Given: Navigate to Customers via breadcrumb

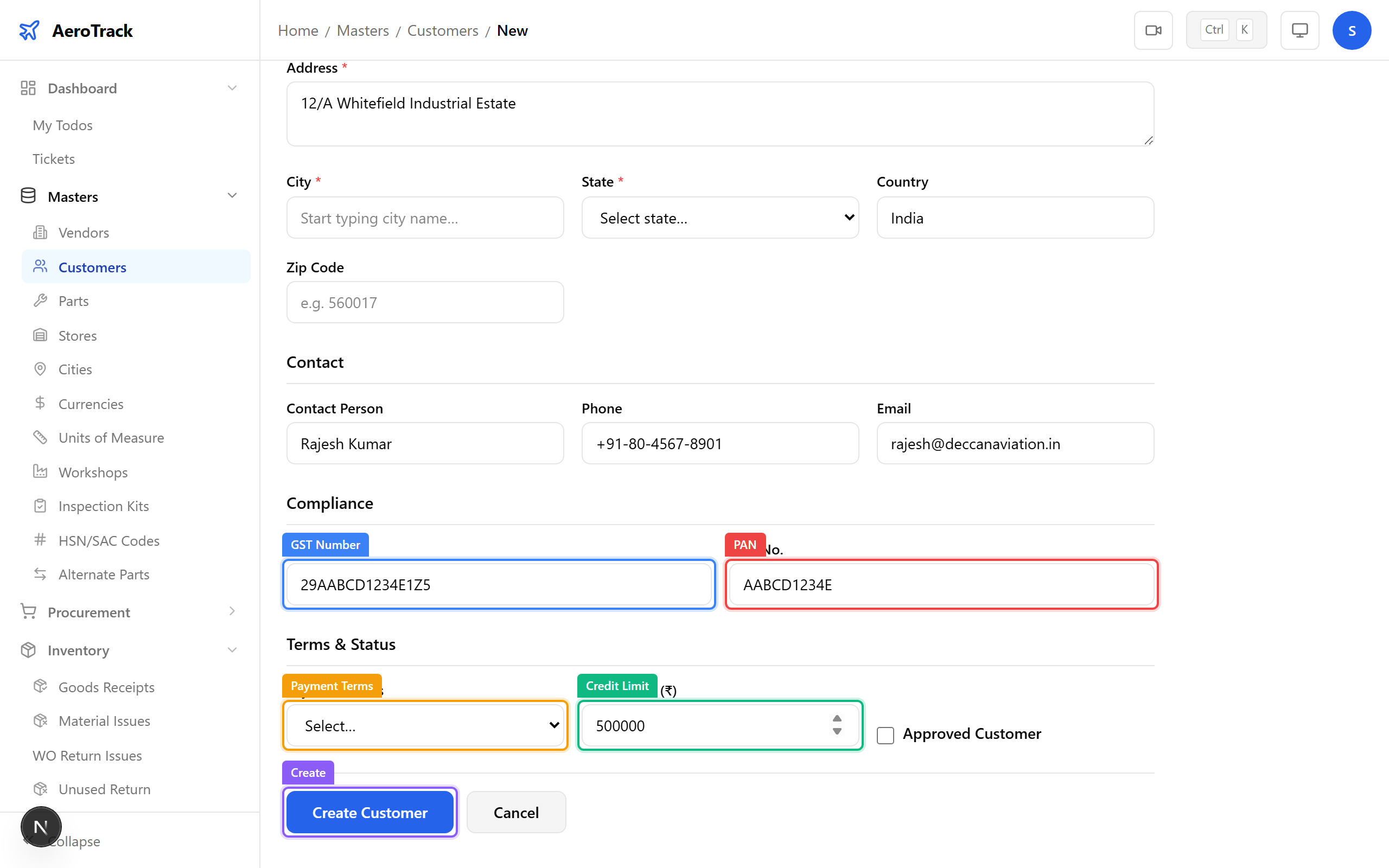Looking at the screenshot, I should (x=443, y=30).
